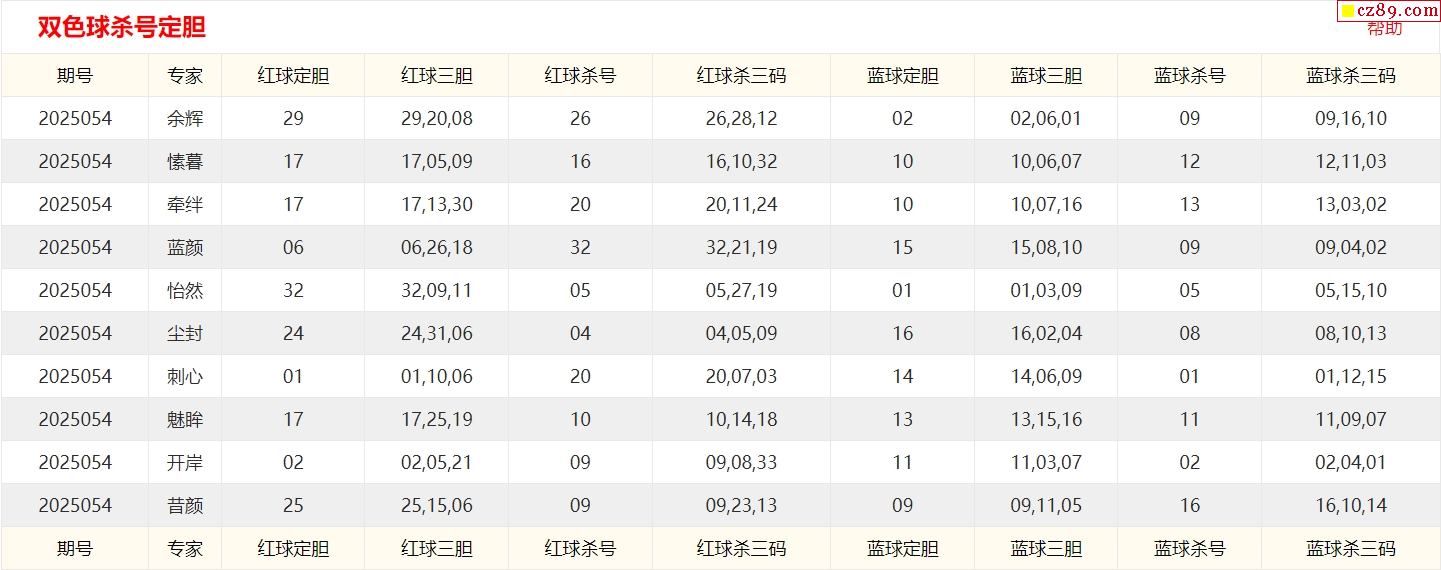Select expert name 开岸
Viewport: 1441px width, 570px height.
(185, 462)
